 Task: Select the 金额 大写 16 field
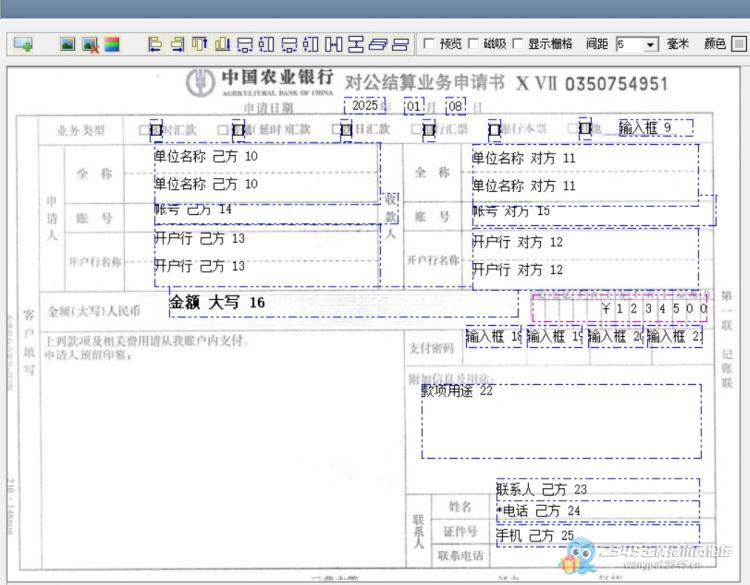pyautogui.click(x=343, y=302)
